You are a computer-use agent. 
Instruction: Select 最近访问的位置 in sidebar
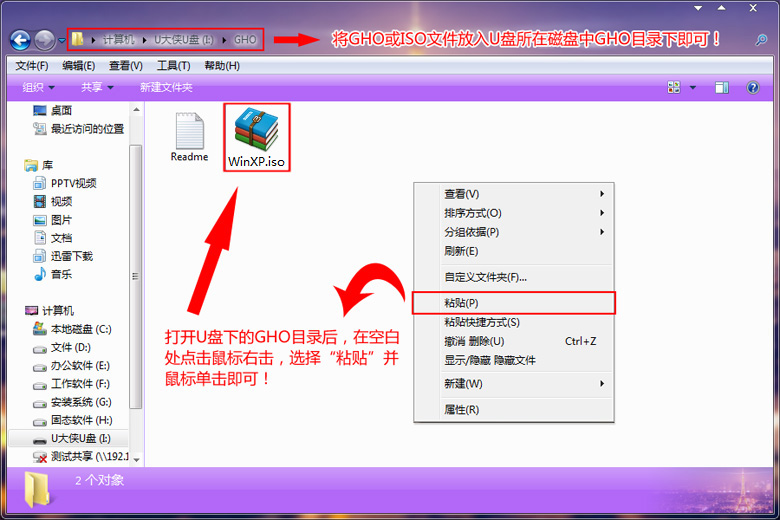(78, 129)
